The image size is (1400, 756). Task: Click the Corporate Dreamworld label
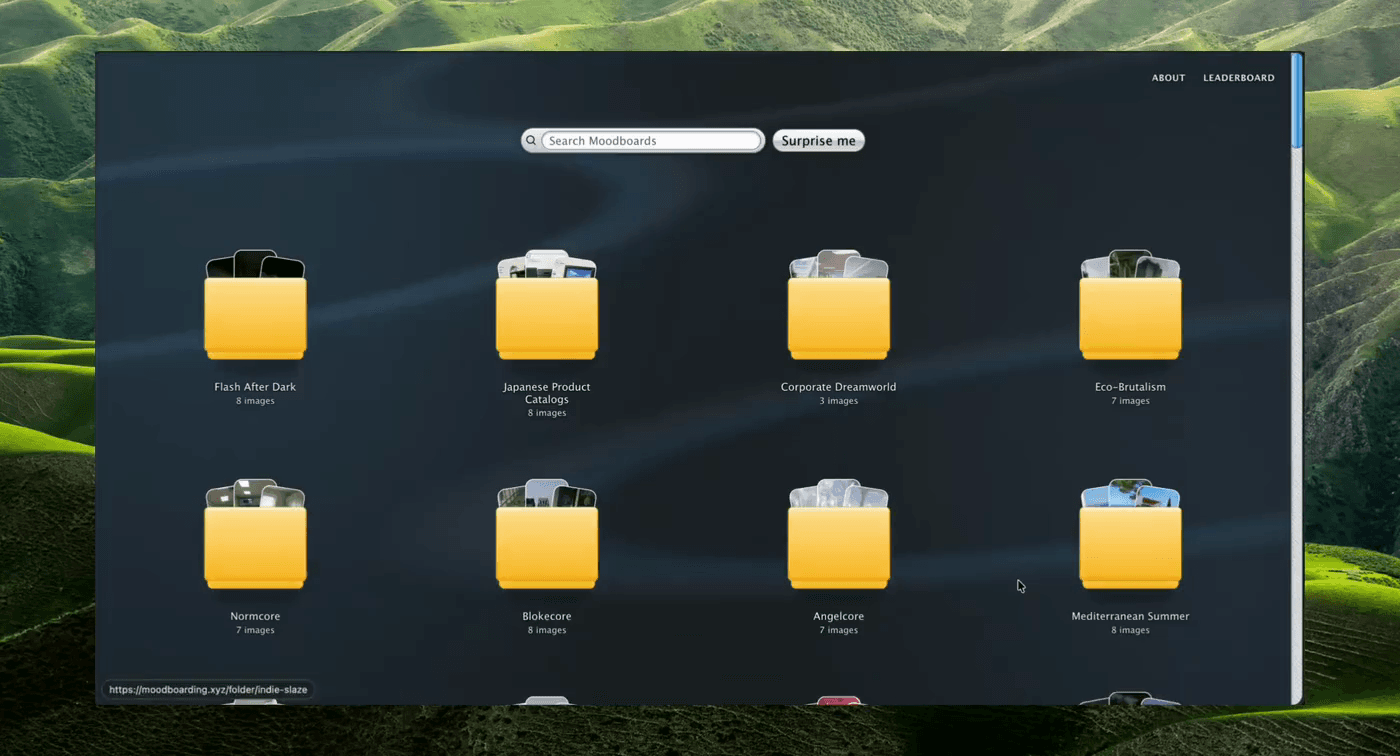[839, 387]
